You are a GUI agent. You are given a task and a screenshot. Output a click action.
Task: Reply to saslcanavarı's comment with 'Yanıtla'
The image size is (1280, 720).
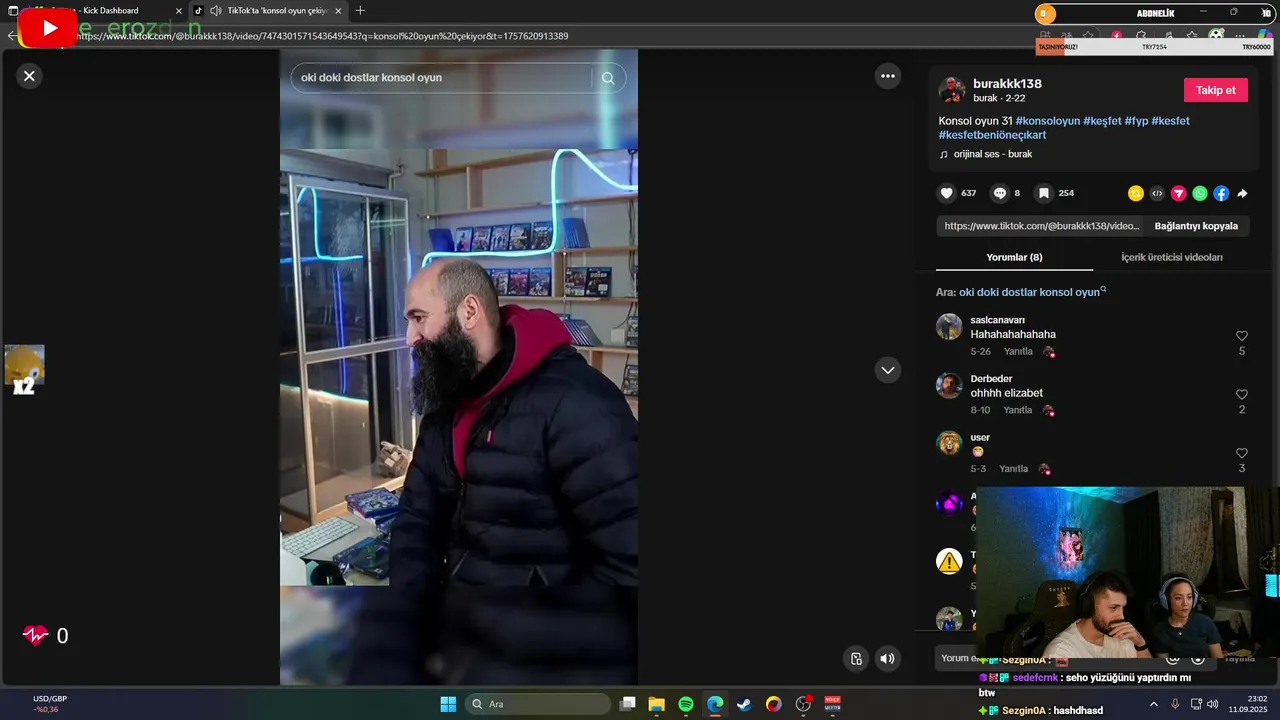click(x=1018, y=352)
